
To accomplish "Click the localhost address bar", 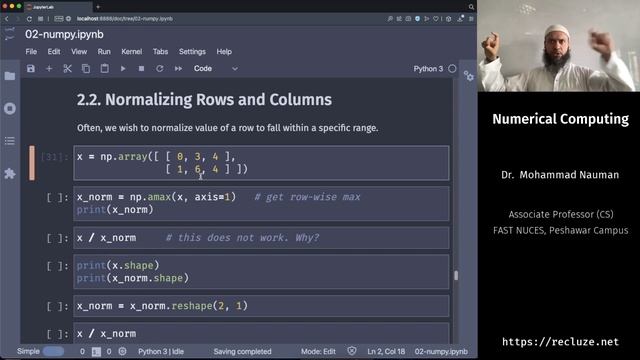I will pos(124,19).
